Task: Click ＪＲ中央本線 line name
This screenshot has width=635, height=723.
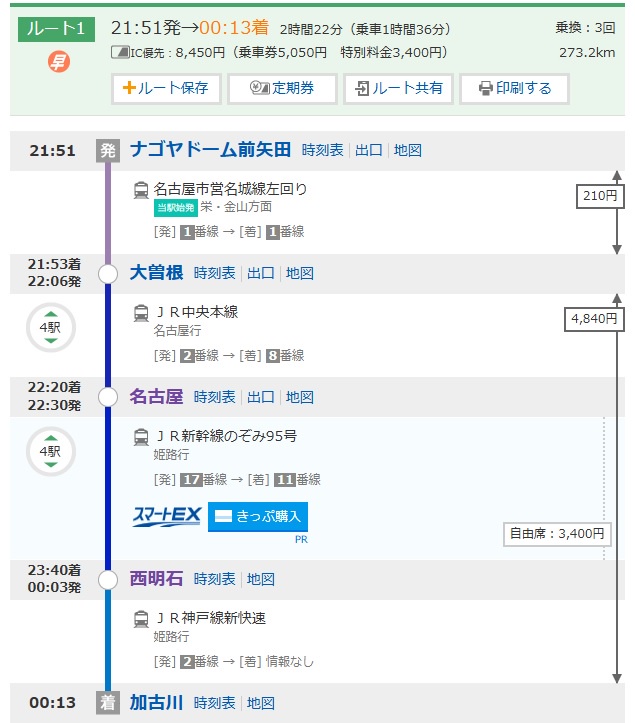Action: (197, 312)
